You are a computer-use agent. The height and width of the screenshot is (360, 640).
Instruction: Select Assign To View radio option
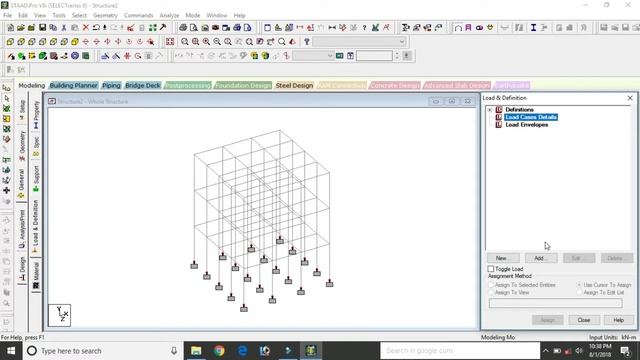[491, 292]
